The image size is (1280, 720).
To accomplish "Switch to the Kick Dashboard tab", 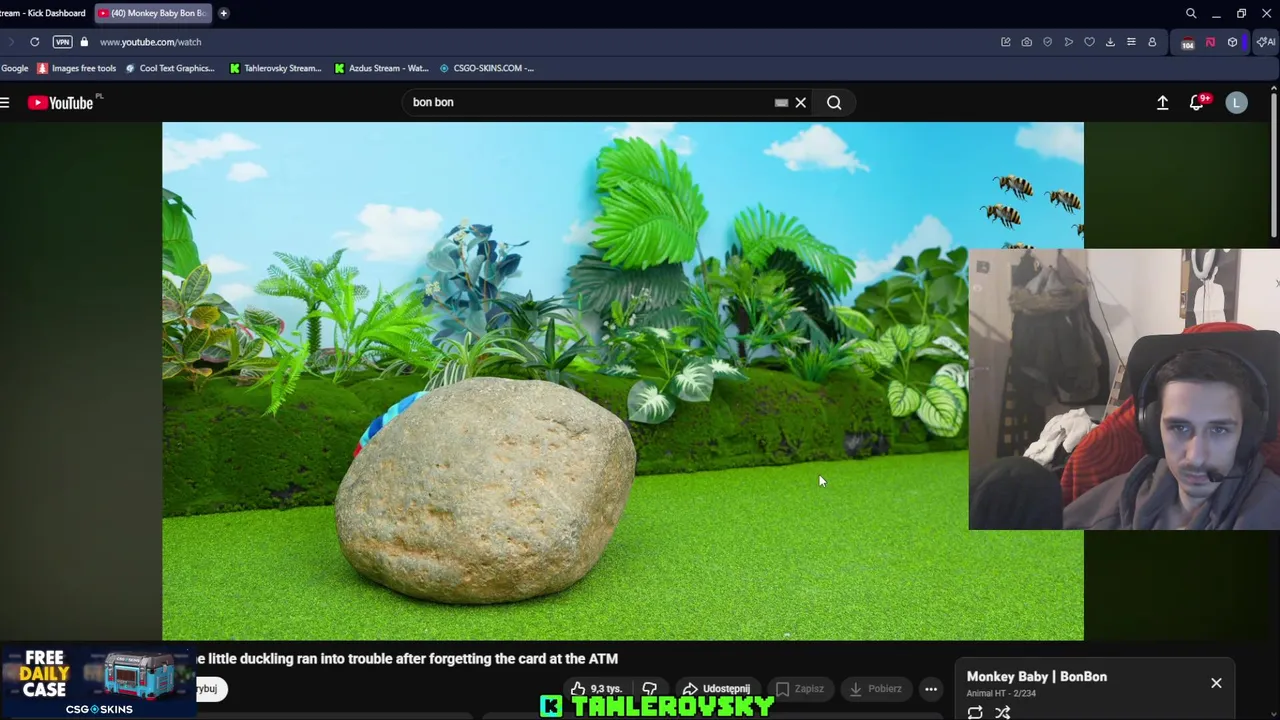I will point(44,13).
